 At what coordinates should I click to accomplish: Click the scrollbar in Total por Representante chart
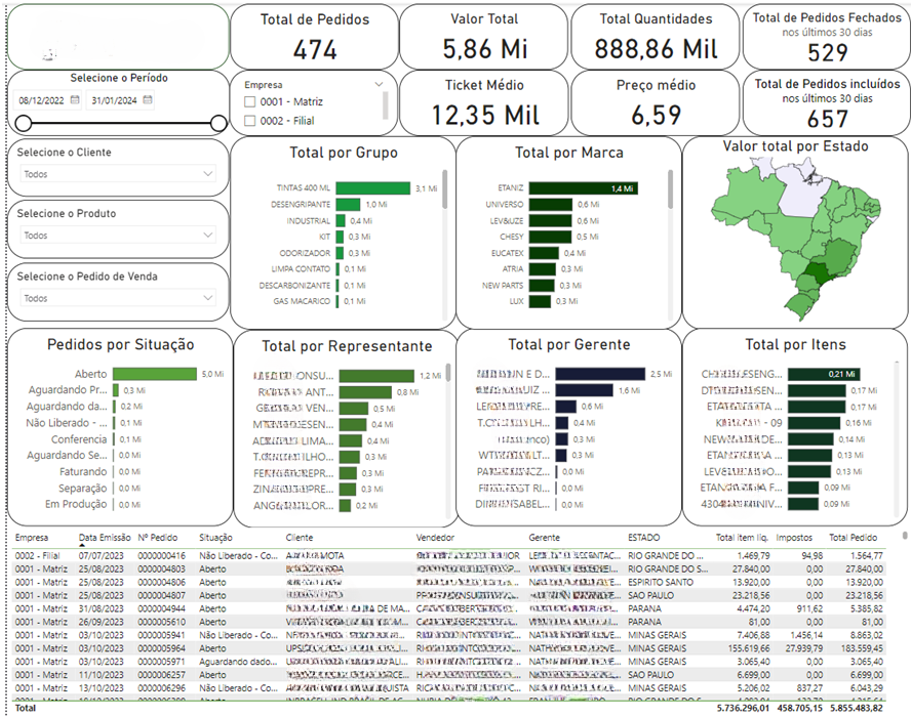[x=448, y=373]
